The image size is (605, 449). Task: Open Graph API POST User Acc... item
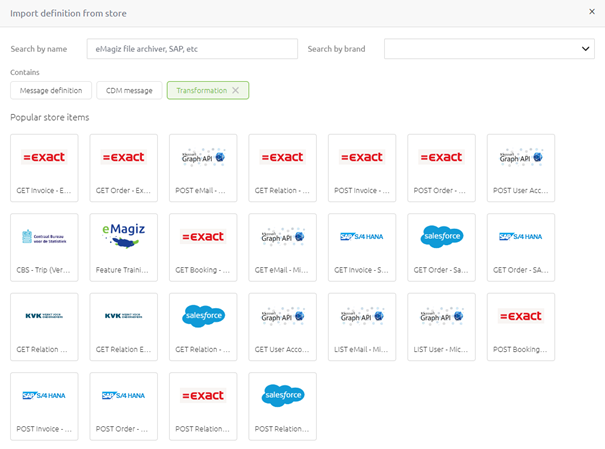[x=521, y=168]
